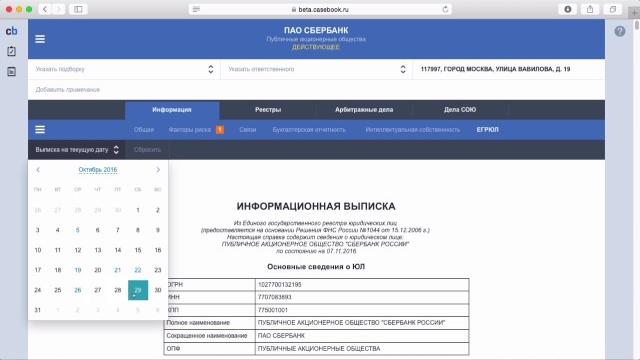Click the 775001001 table cell

click(x=362, y=310)
